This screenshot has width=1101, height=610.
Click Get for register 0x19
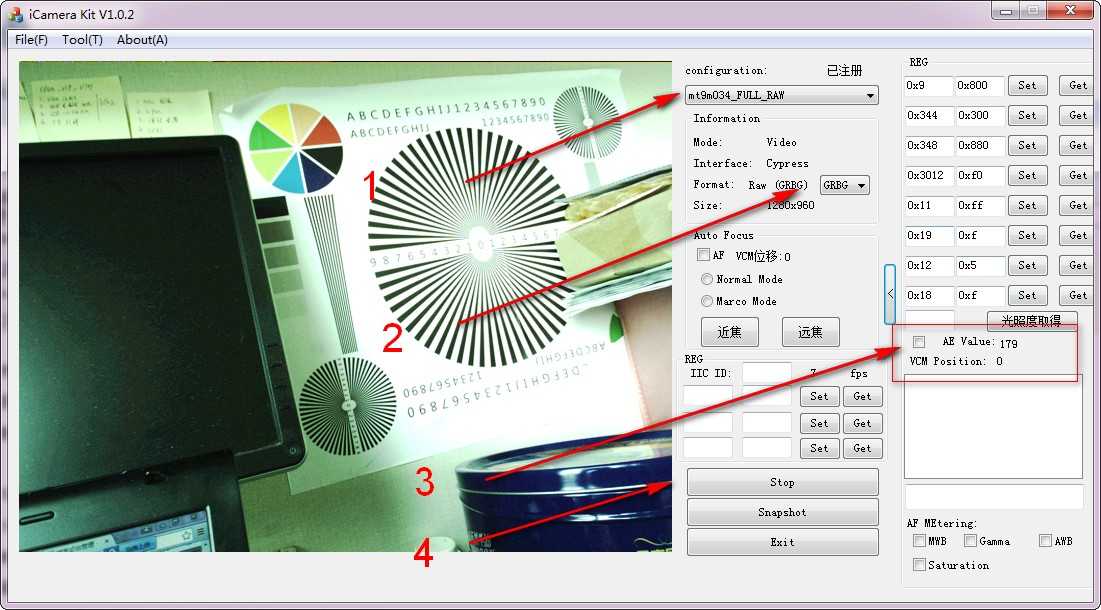(x=1078, y=235)
